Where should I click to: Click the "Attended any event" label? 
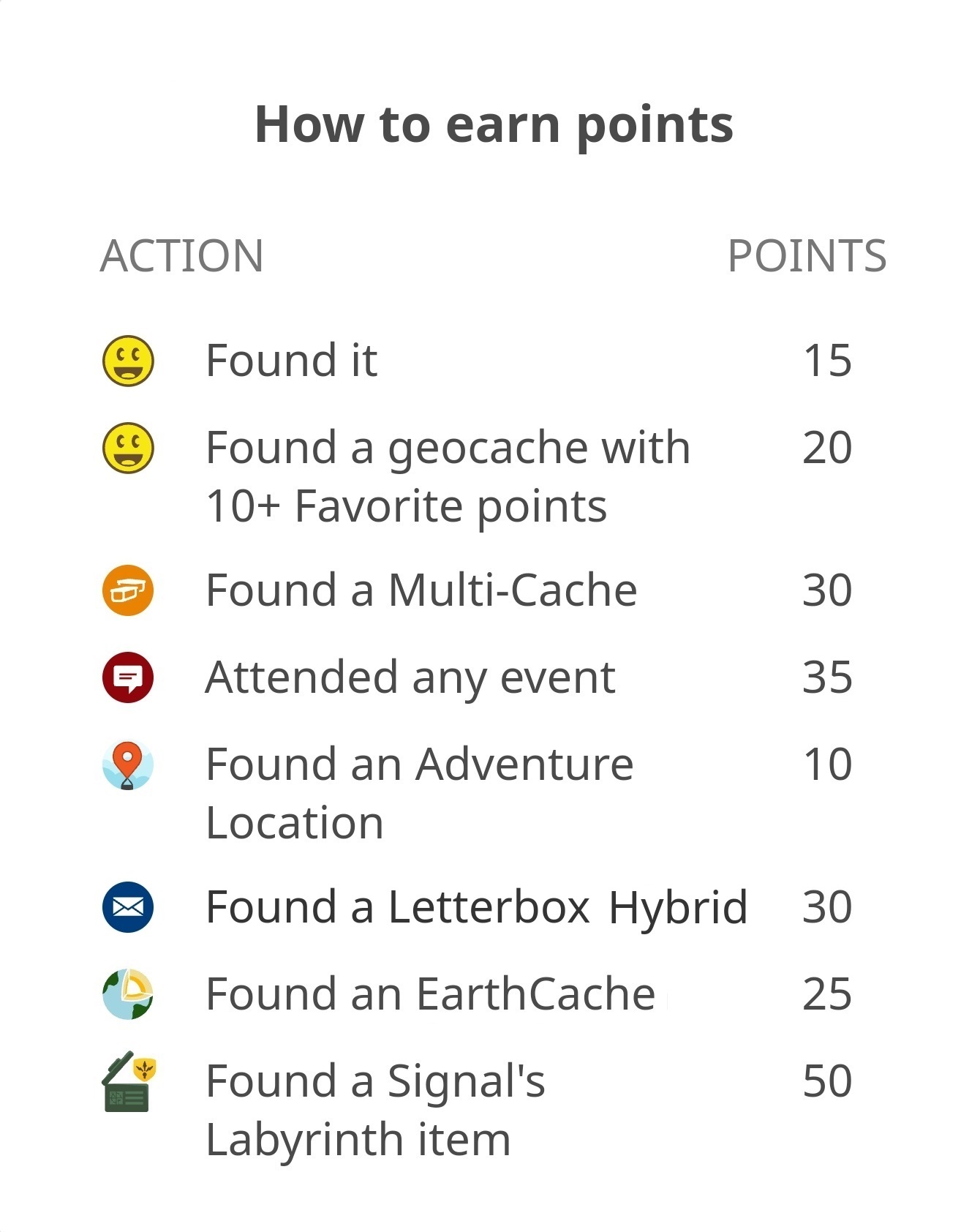pyautogui.click(x=410, y=677)
